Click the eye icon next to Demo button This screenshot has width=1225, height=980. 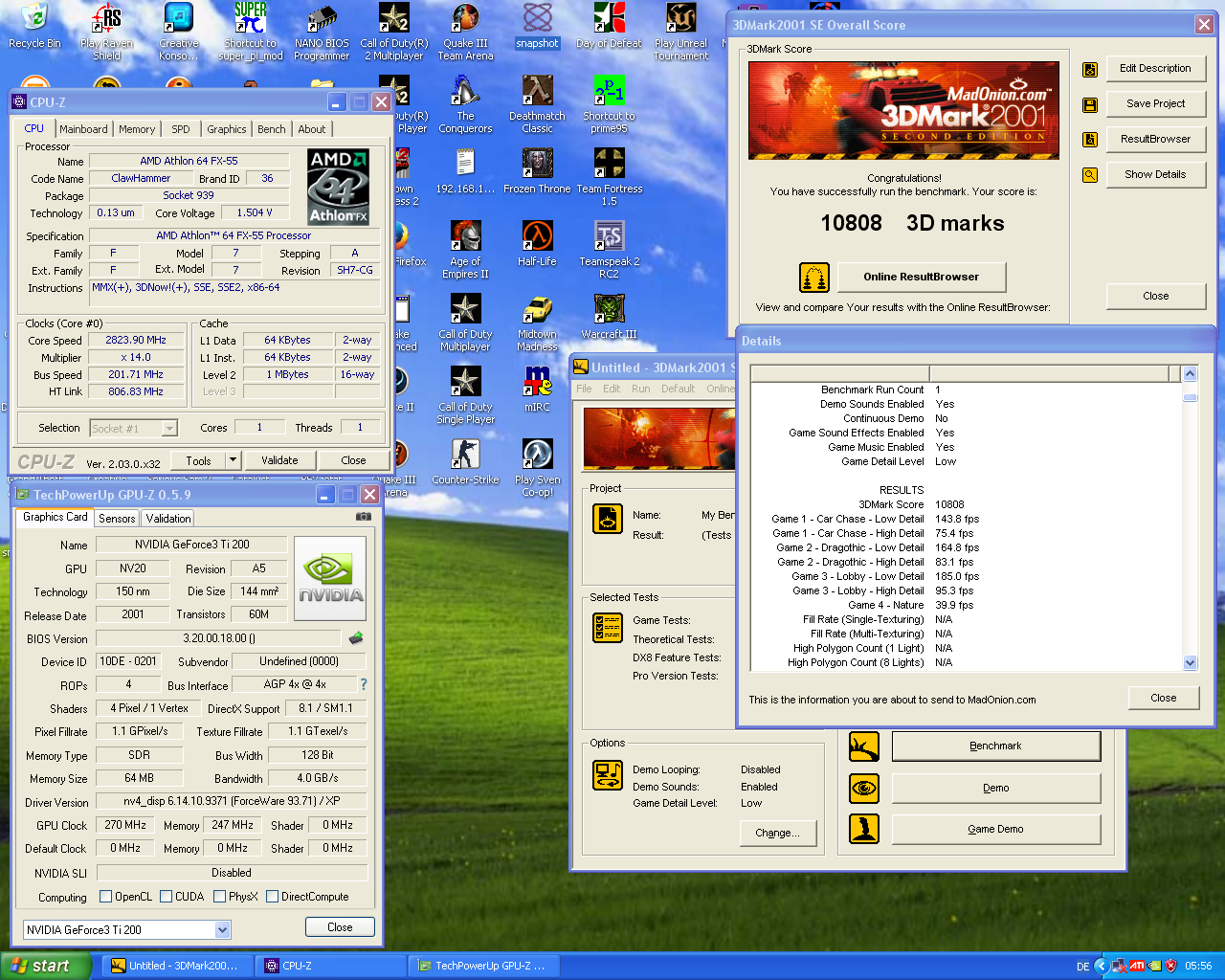click(x=864, y=788)
